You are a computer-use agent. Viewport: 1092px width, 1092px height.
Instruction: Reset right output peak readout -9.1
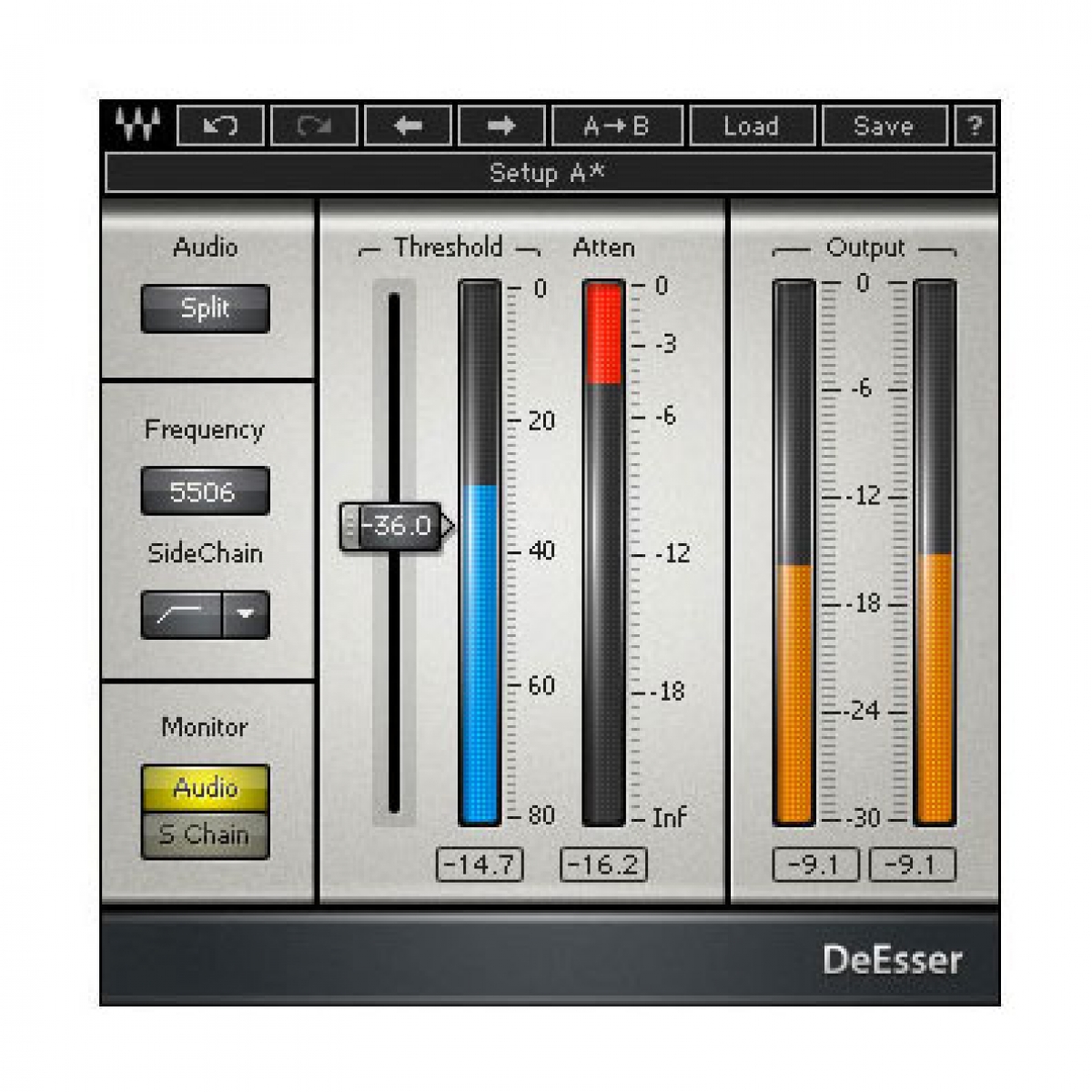913,864
